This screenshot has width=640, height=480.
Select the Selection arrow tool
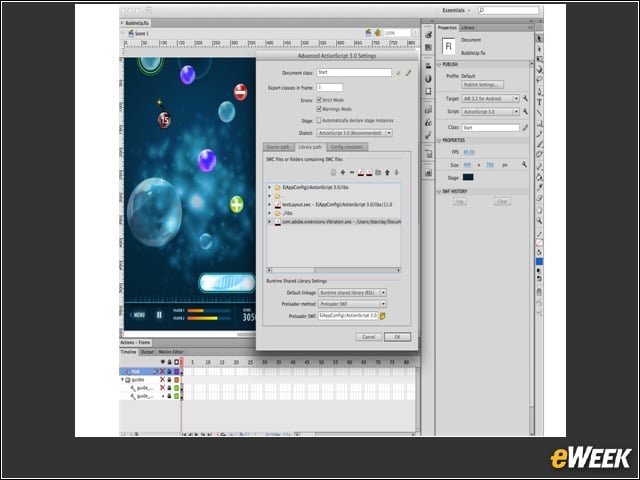coord(539,38)
